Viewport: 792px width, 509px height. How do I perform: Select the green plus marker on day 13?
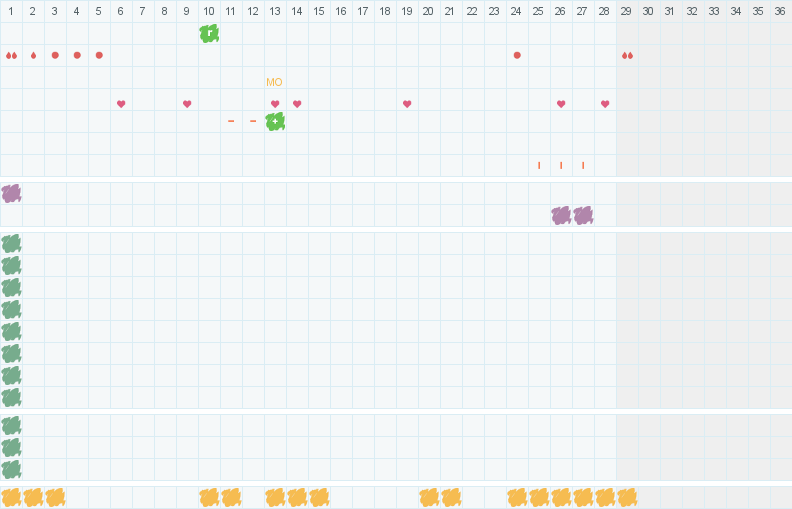275,121
